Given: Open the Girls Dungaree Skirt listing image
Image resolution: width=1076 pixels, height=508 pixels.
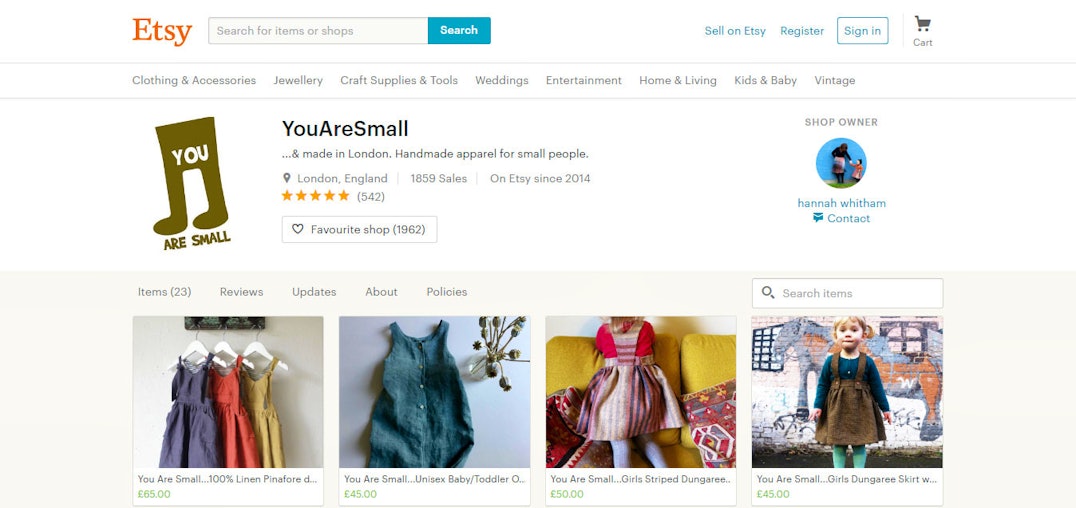Looking at the screenshot, I should tap(847, 392).
